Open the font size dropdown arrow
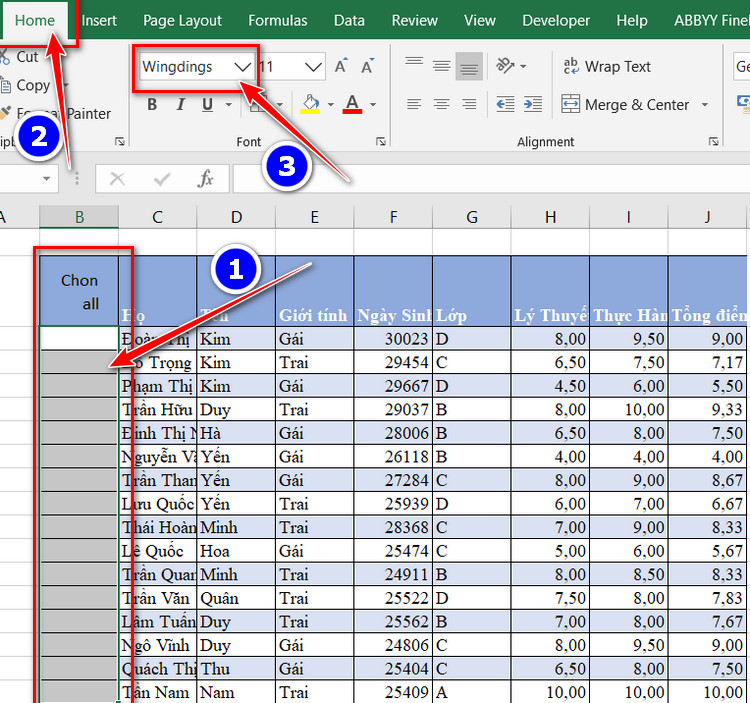The height and width of the screenshot is (703, 750). (313, 67)
